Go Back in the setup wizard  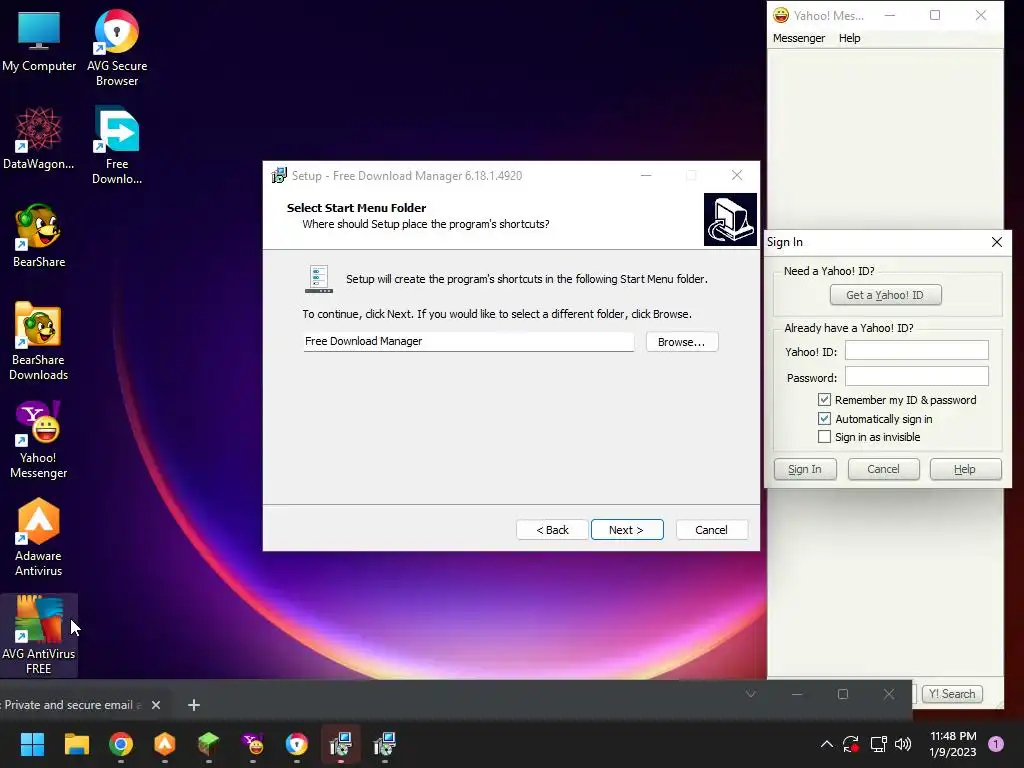click(x=552, y=530)
